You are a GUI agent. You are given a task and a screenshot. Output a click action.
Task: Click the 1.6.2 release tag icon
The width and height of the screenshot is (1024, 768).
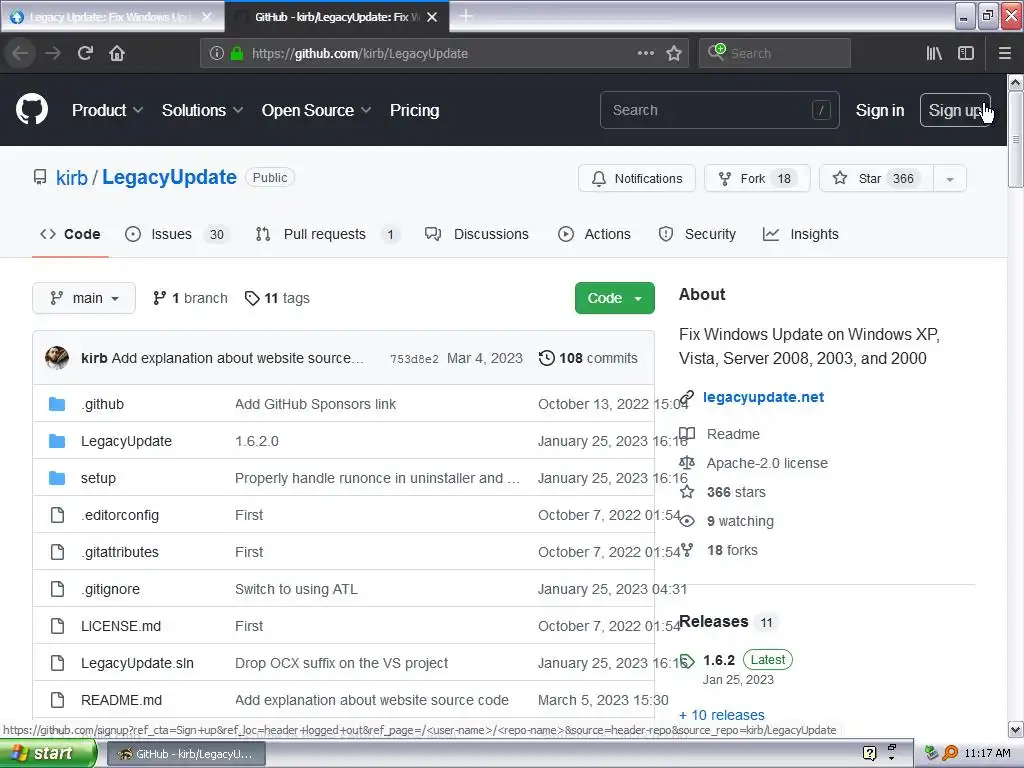point(688,661)
